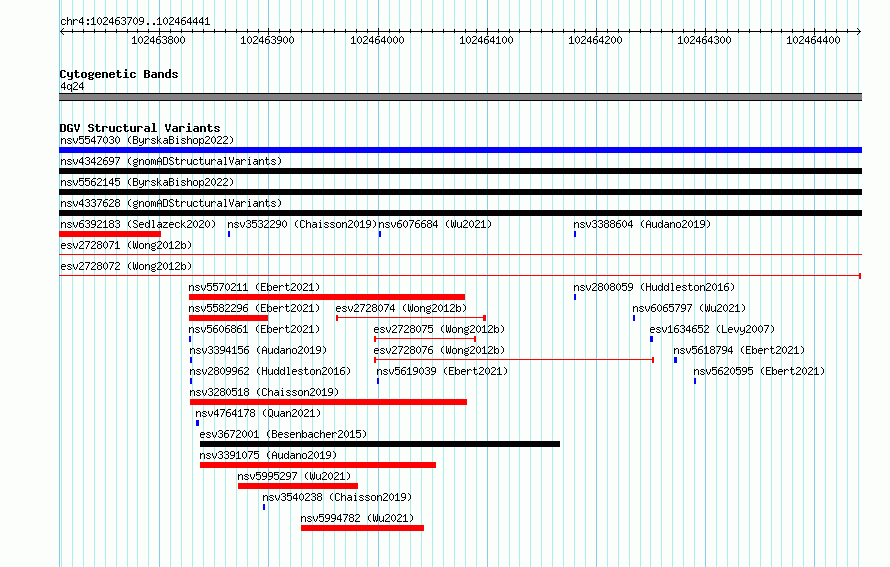Click esv2728076 (Wong2012b) label
Image resolution: width=890 pixels, height=567 pixels.
(x=439, y=350)
